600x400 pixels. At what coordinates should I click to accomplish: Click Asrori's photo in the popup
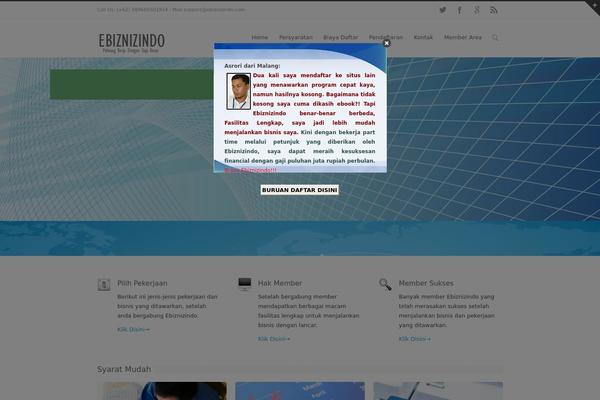click(238, 91)
